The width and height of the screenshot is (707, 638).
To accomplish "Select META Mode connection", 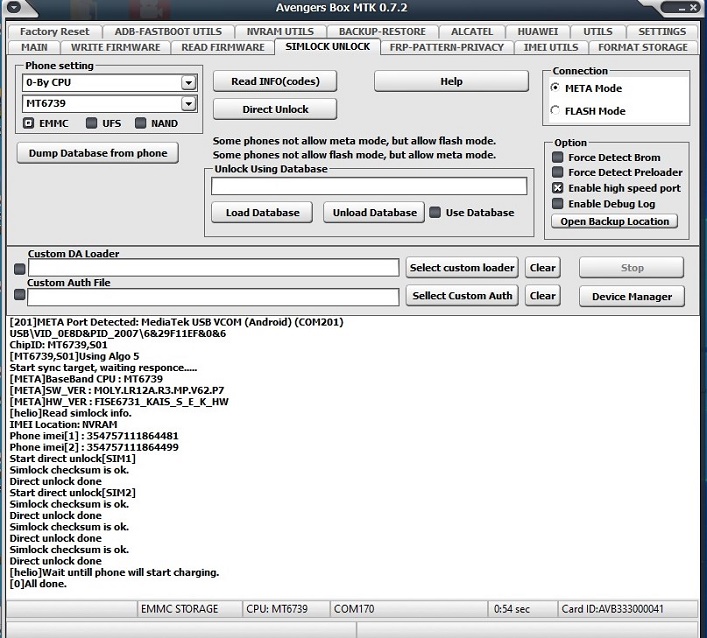I will [556, 87].
